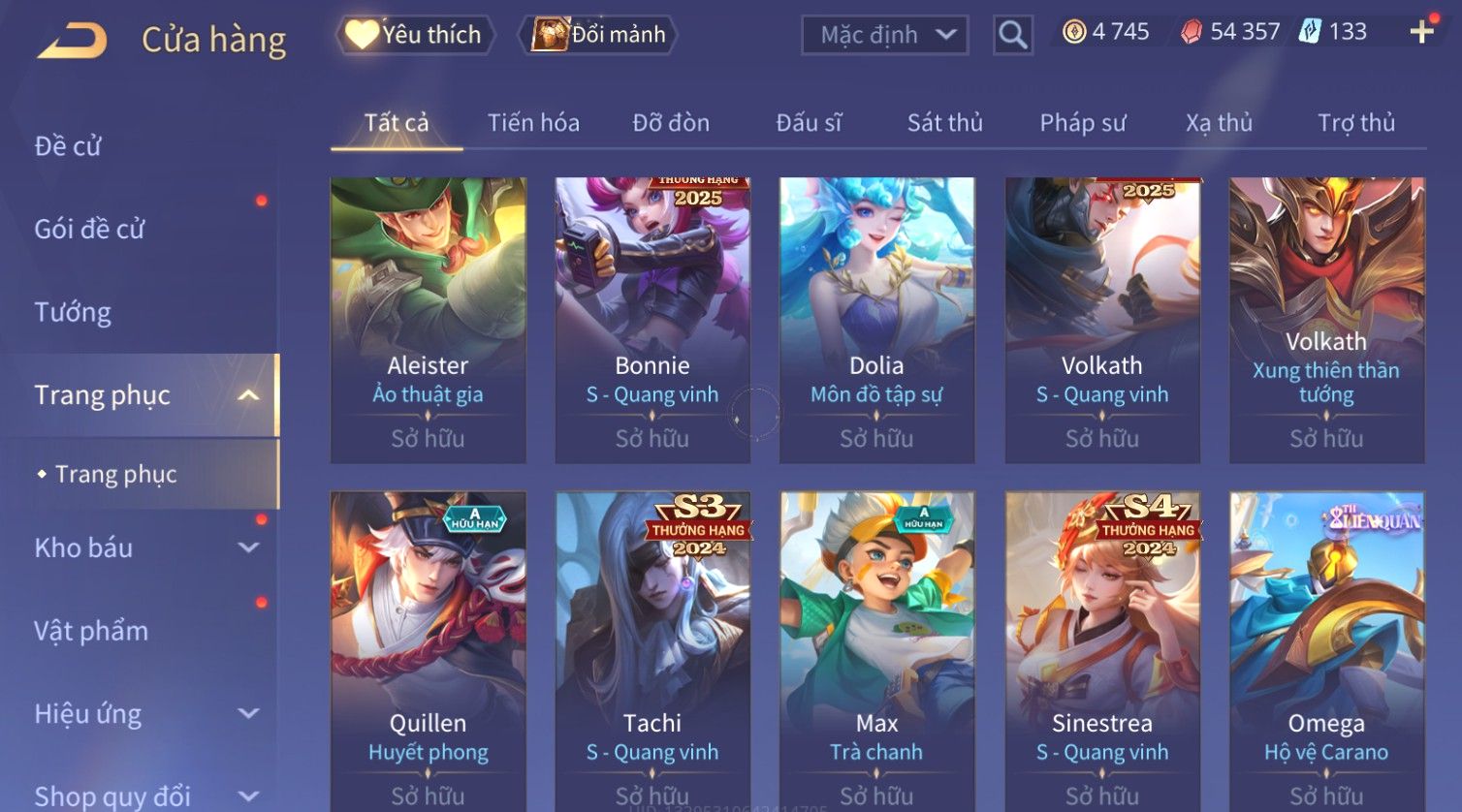The width and height of the screenshot is (1462, 812).
Task: Switch to the Tiến hóa tab
Action: click(533, 123)
